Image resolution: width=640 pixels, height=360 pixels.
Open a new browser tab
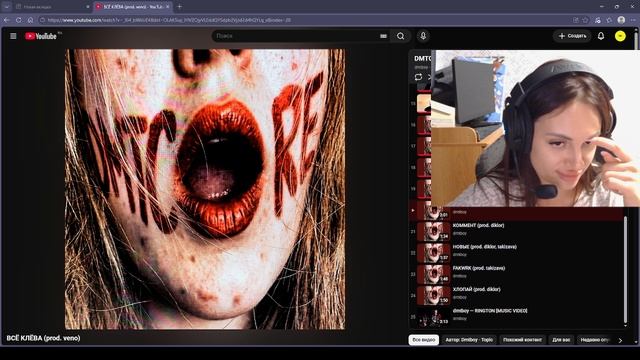pos(180,7)
